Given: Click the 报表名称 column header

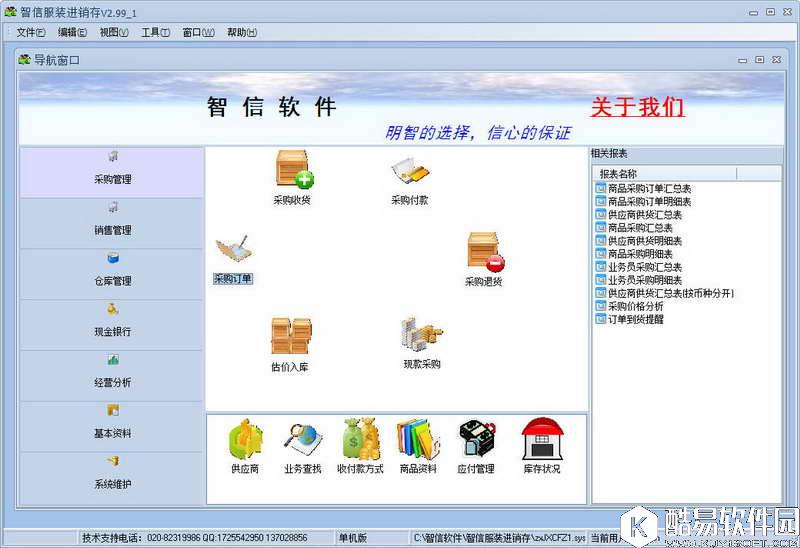Looking at the screenshot, I should coord(665,173).
